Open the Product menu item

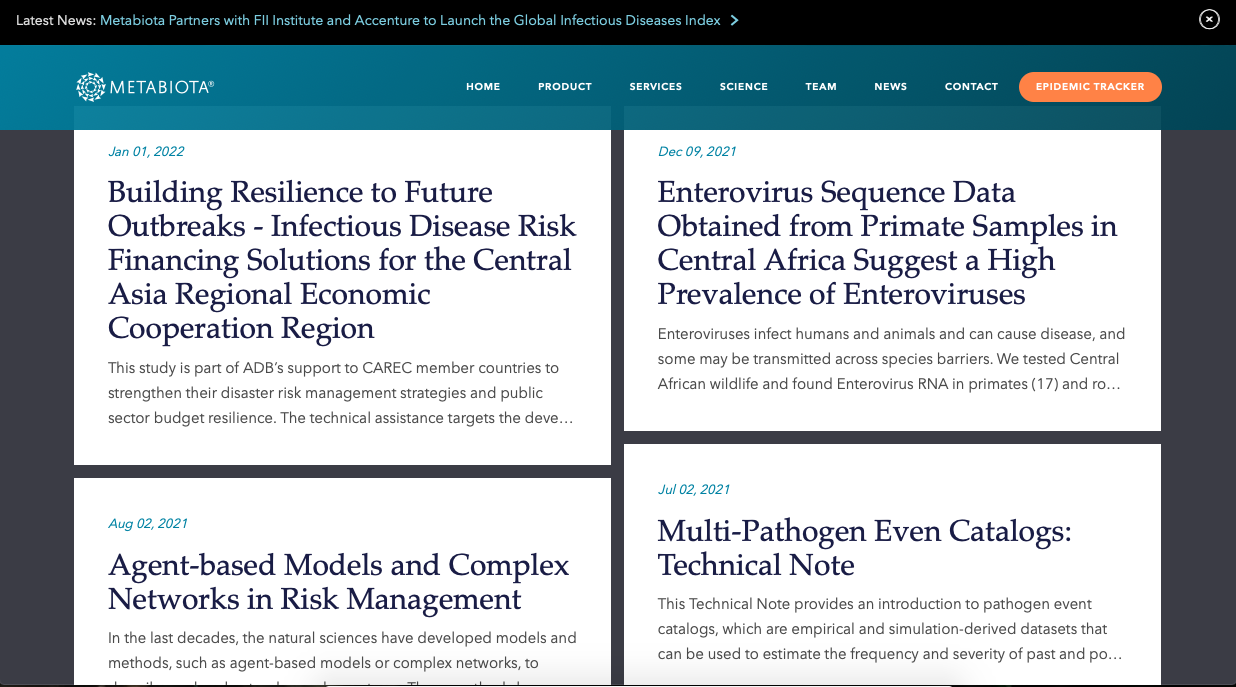click(x=565, y=87)
